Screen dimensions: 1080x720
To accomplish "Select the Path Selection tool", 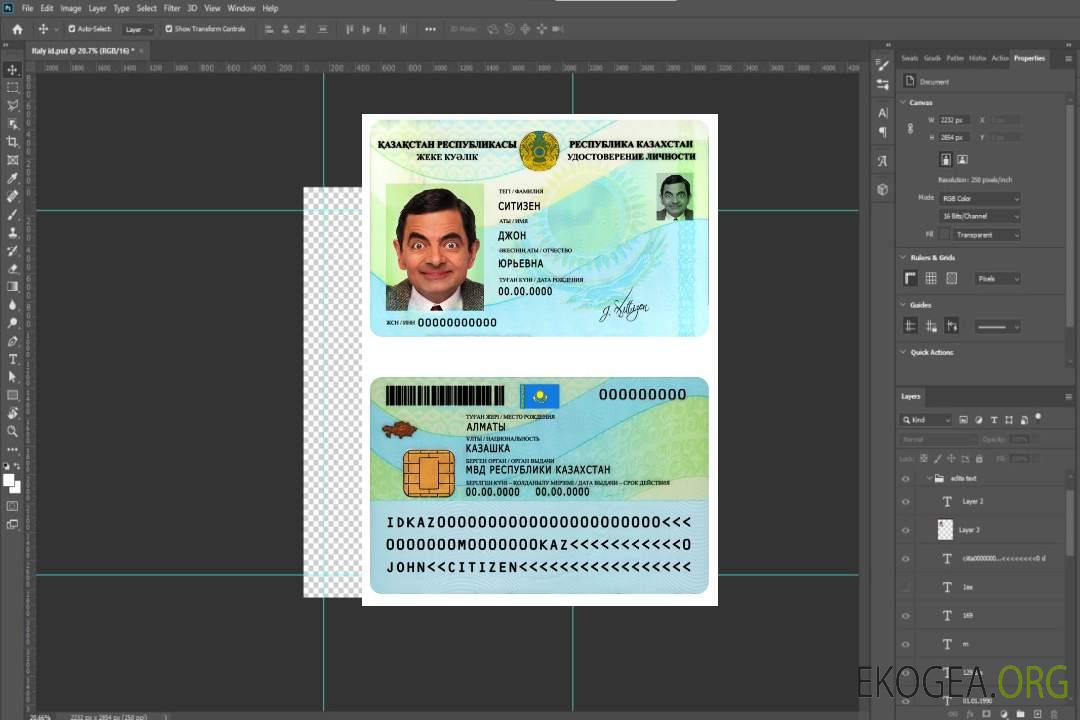I will (x=12, y=377).
